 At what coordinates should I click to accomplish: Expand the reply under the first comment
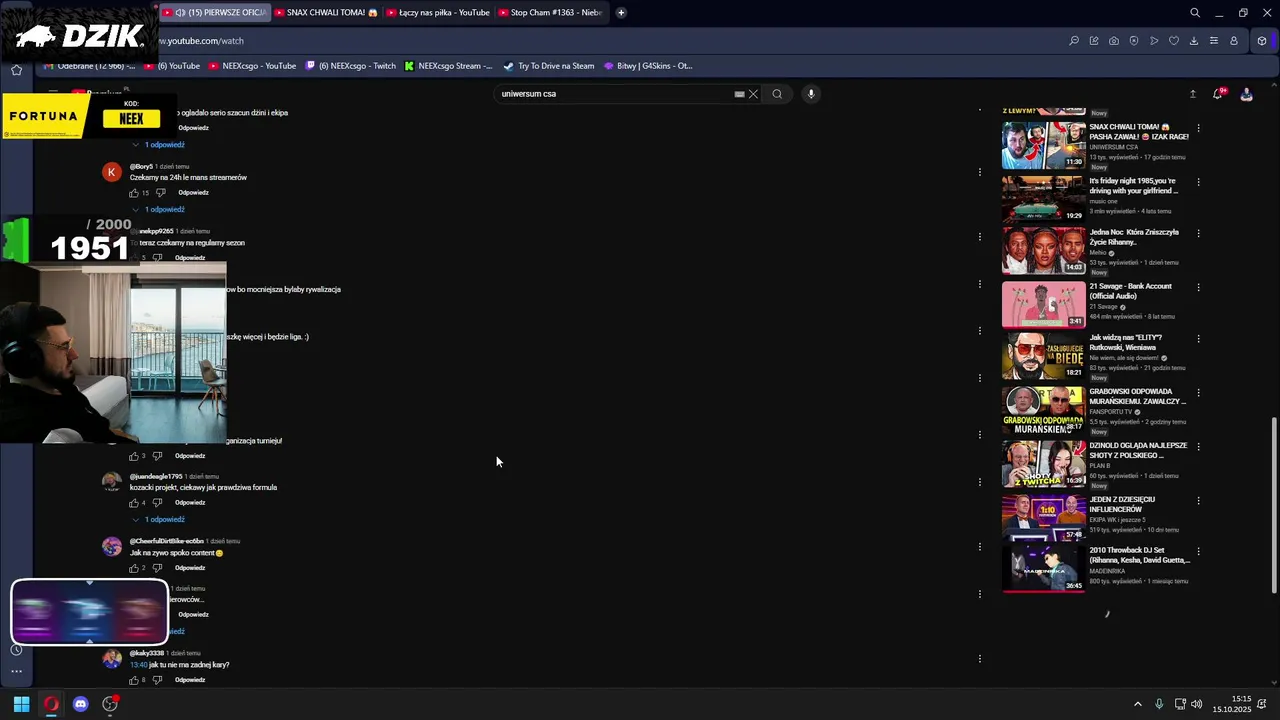tap(159, 145)
